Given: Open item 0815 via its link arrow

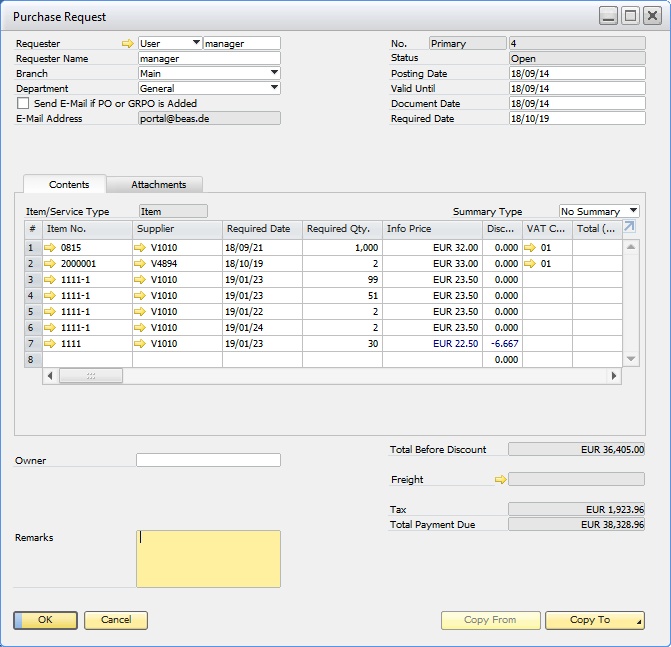Looking at the screenshot, I should (51, 247).
